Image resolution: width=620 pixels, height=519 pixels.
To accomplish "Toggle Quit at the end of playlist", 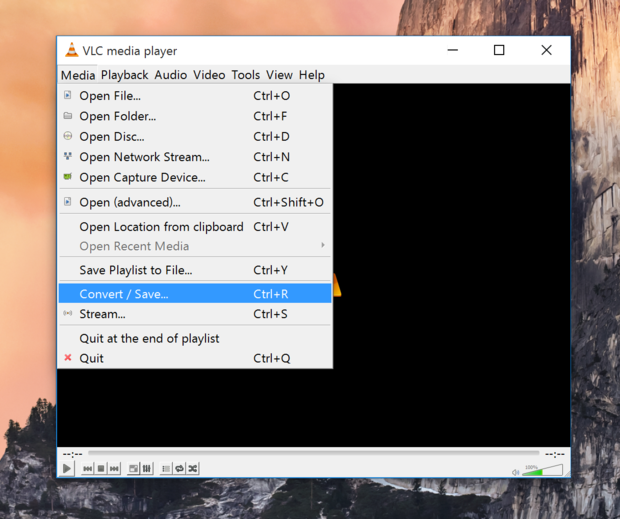I will coord(195,338).
